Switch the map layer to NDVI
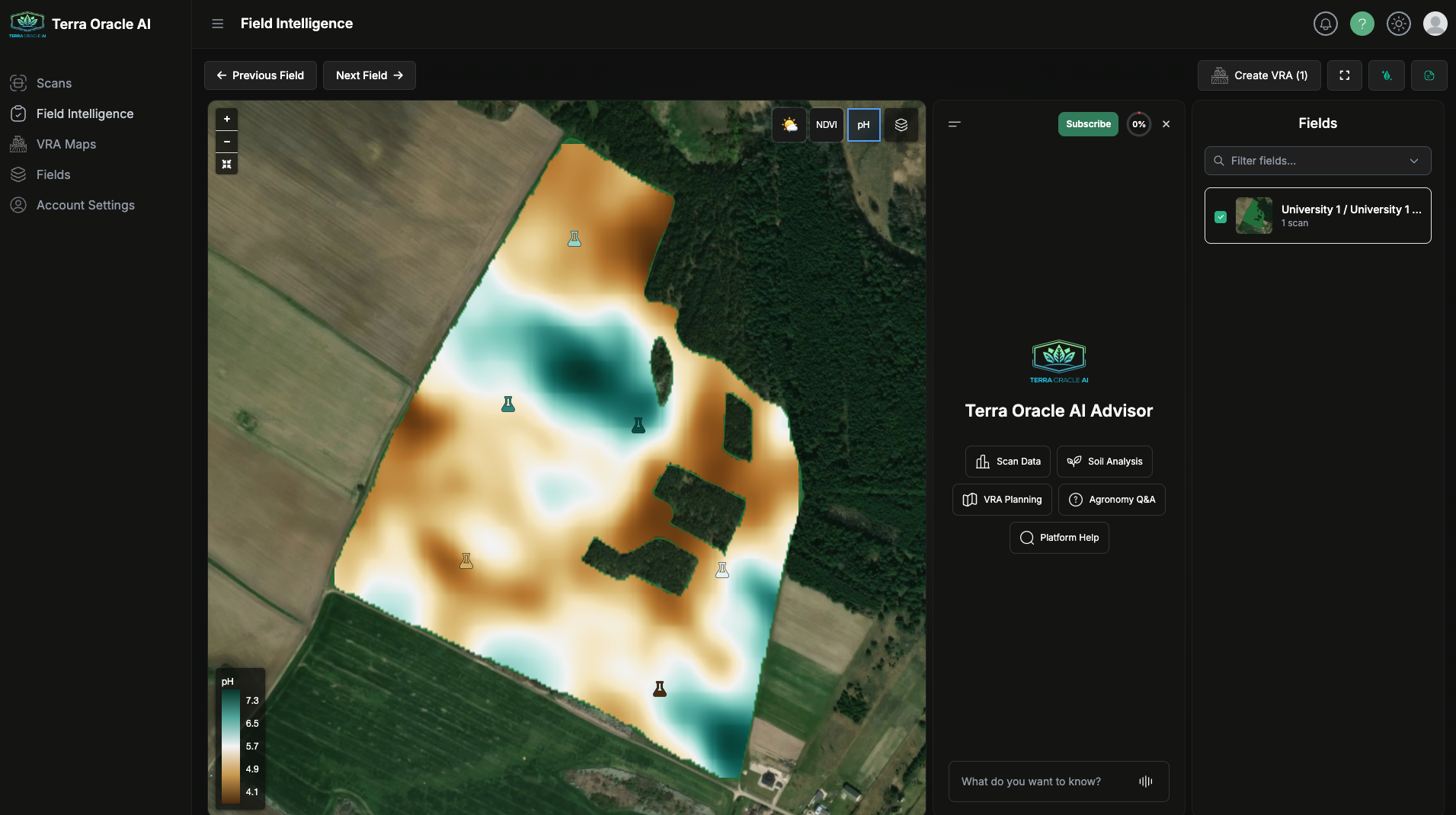 (827, 124)
